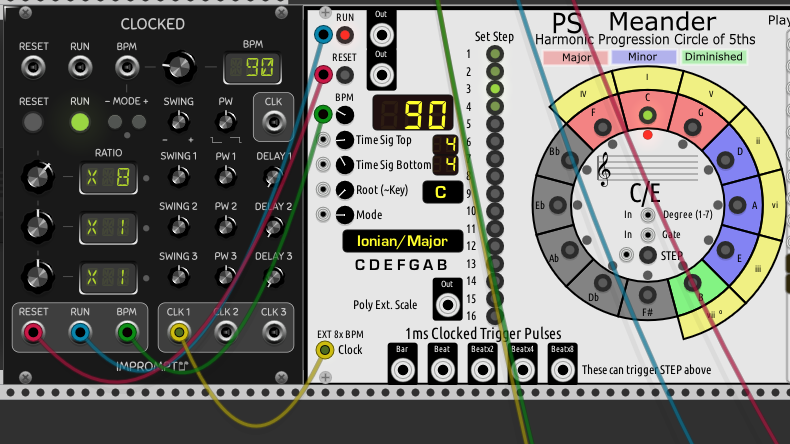Toggle the red RUN button on Meander
This screenshot has width=790, height=444.
click(345, 35)
